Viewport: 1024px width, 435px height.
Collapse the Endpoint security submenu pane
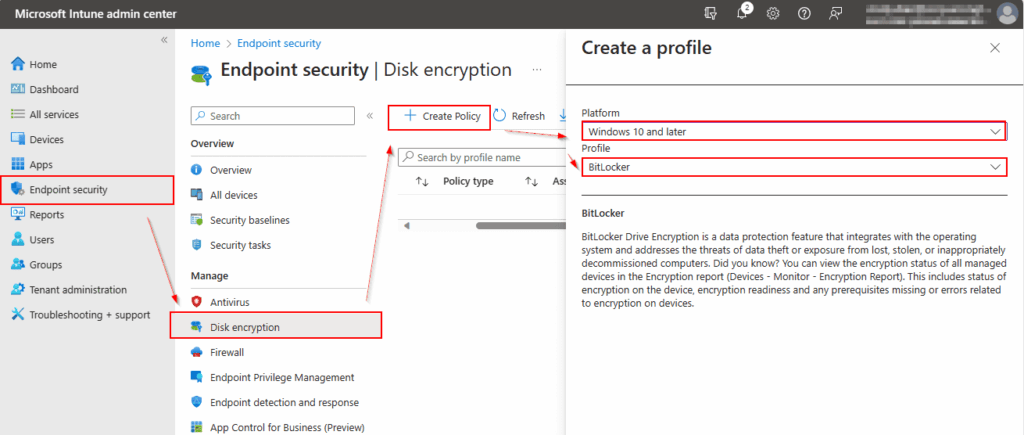(x=370, y=116)
